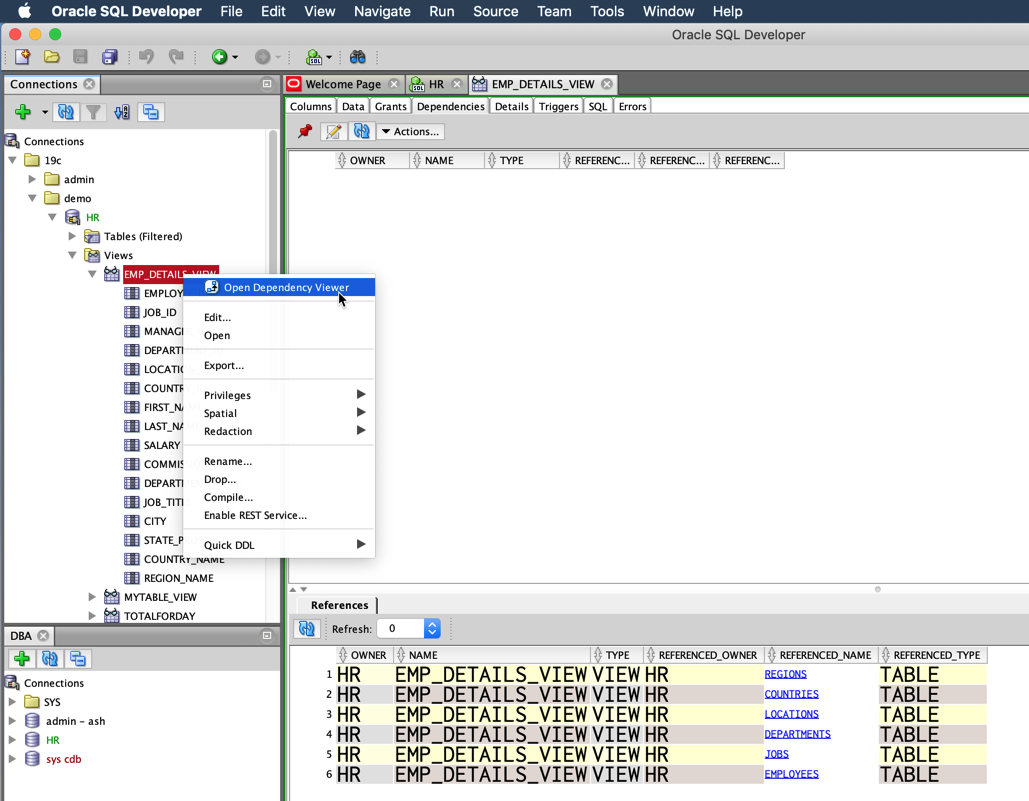Click the refresh icon in References pane

click(x=306, y=628)
